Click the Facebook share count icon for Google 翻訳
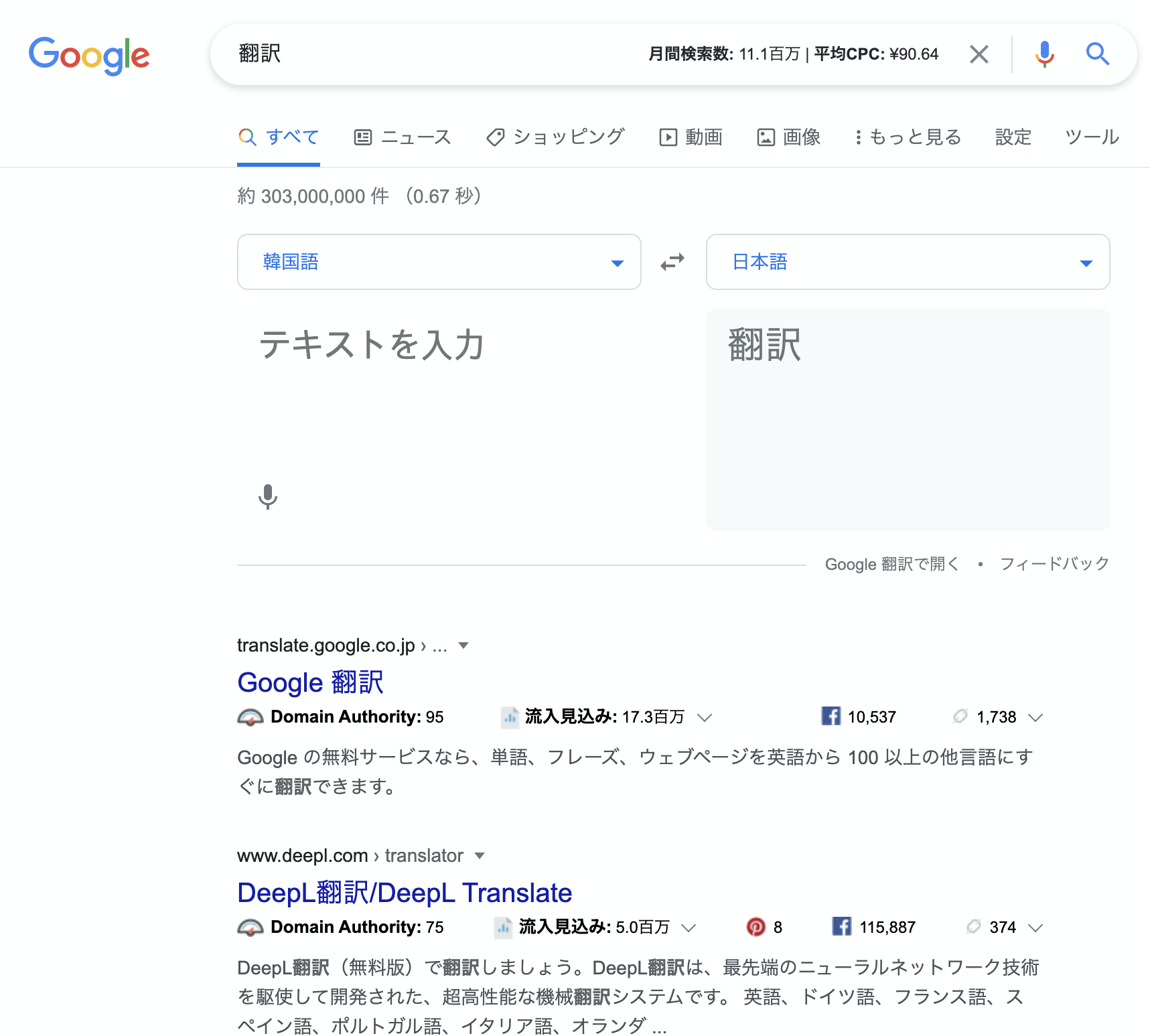 coord(831,716)
